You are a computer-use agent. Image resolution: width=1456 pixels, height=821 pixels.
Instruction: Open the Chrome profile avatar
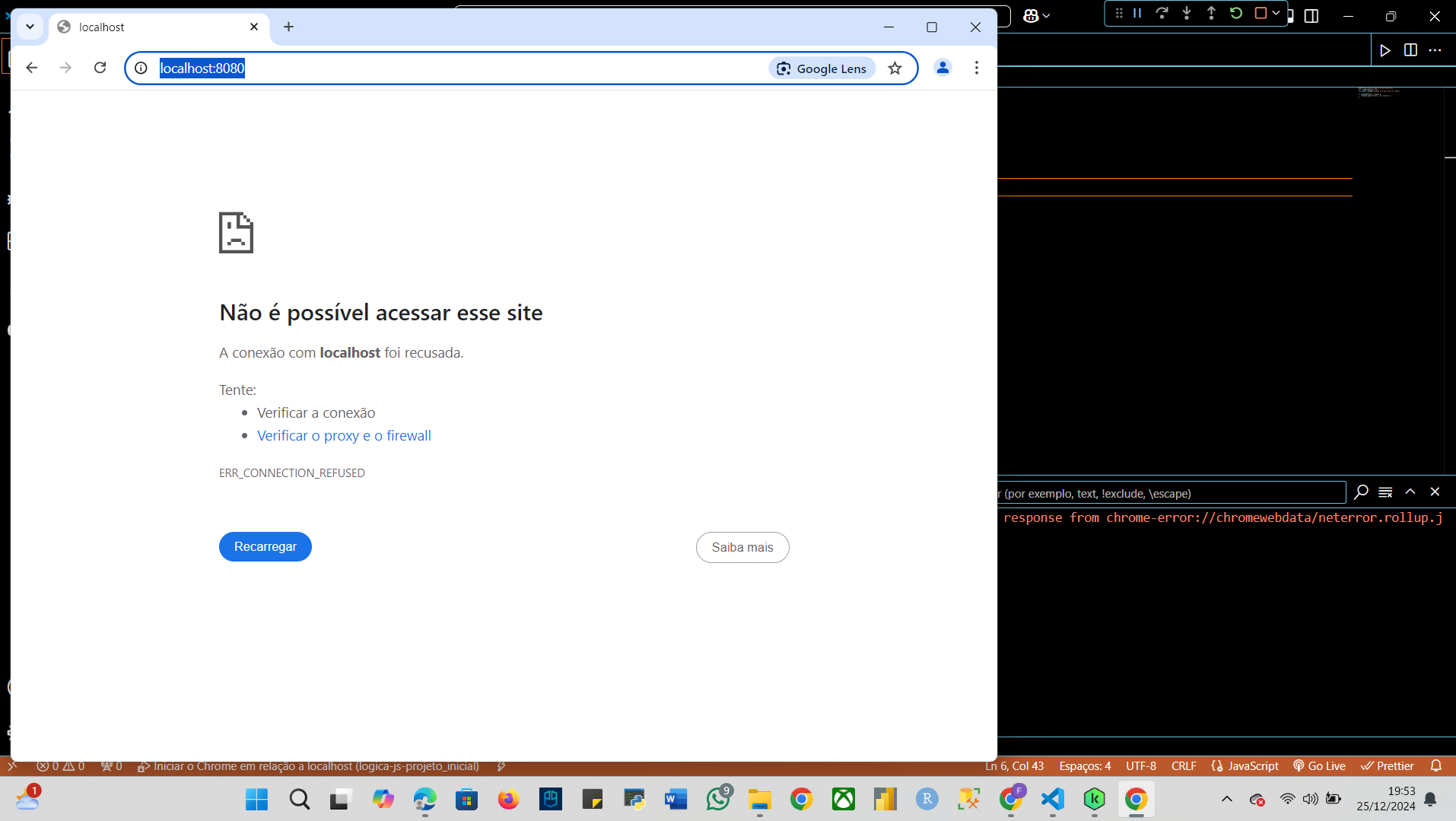click(943, 68)
